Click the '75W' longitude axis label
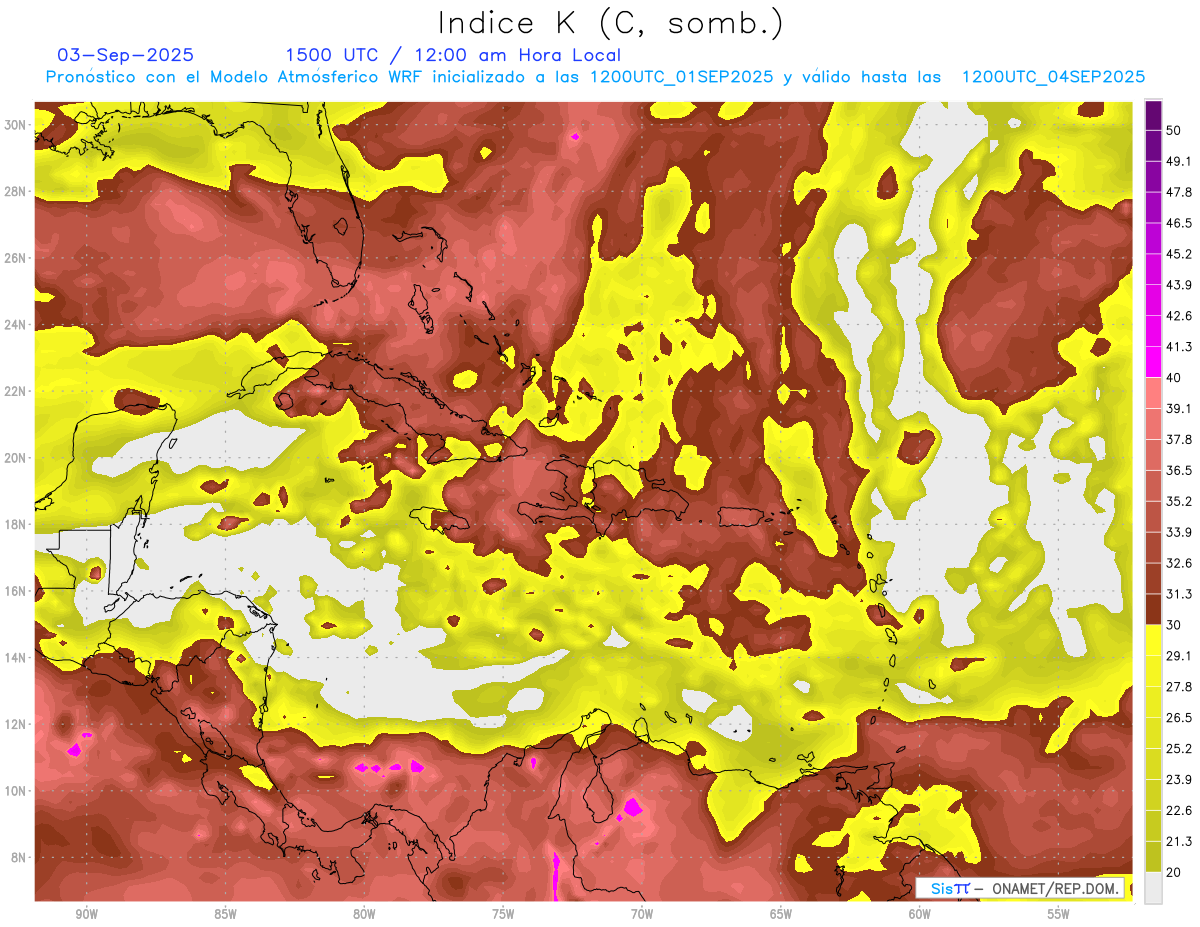The height and width of the screenshot is (927, 1200). [503, 914]
